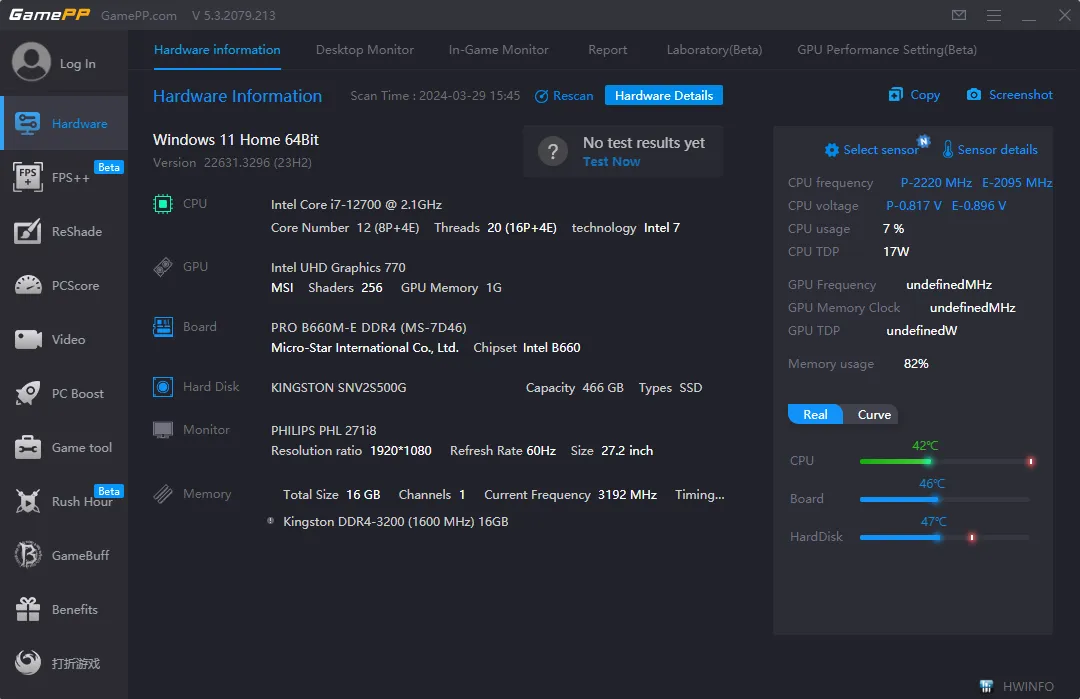
Task: Click the Intel Core i7-12700 CPU name
Action: (x=356, y=205)
